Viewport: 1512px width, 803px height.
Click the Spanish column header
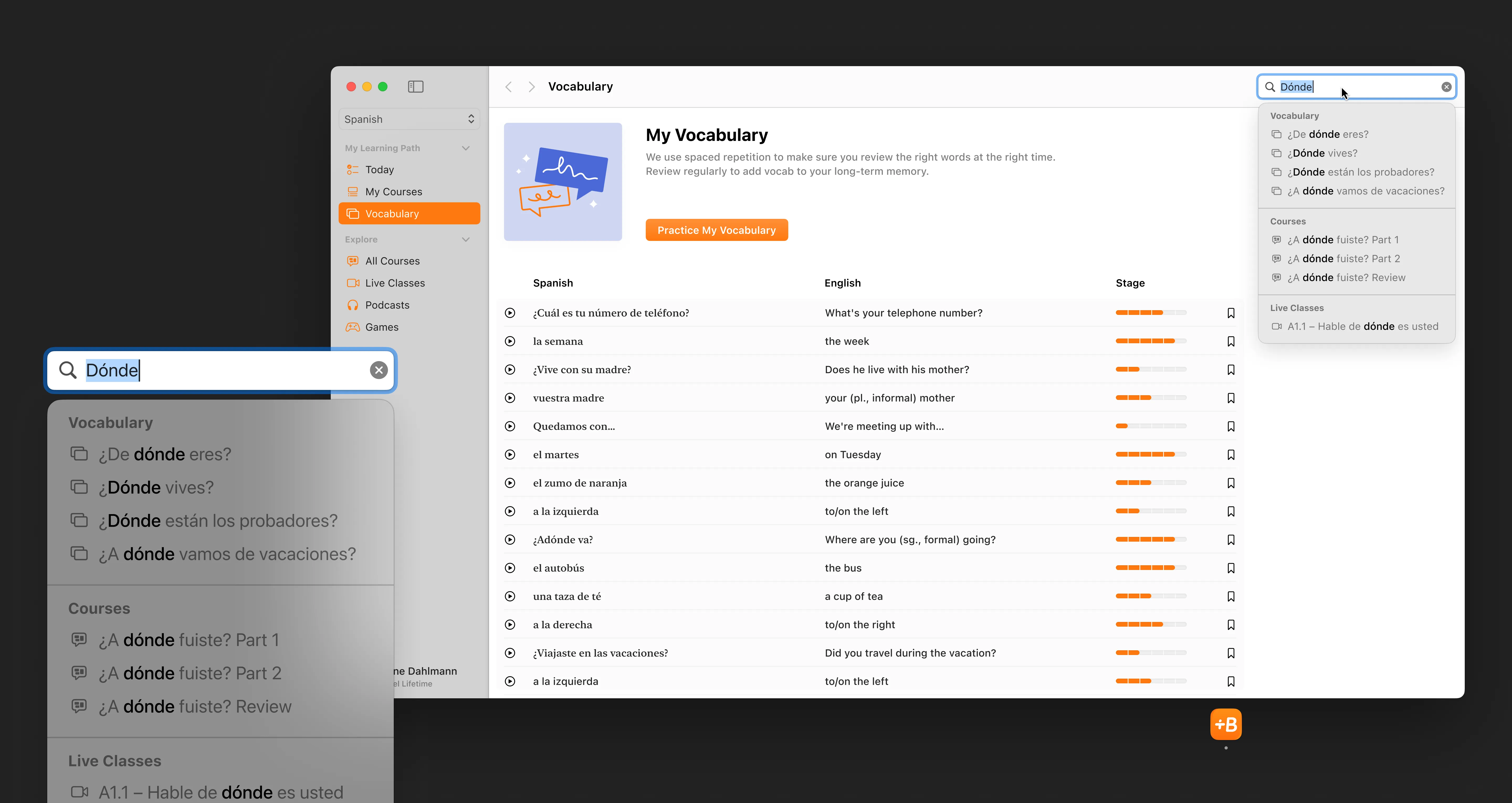point(553,283)
